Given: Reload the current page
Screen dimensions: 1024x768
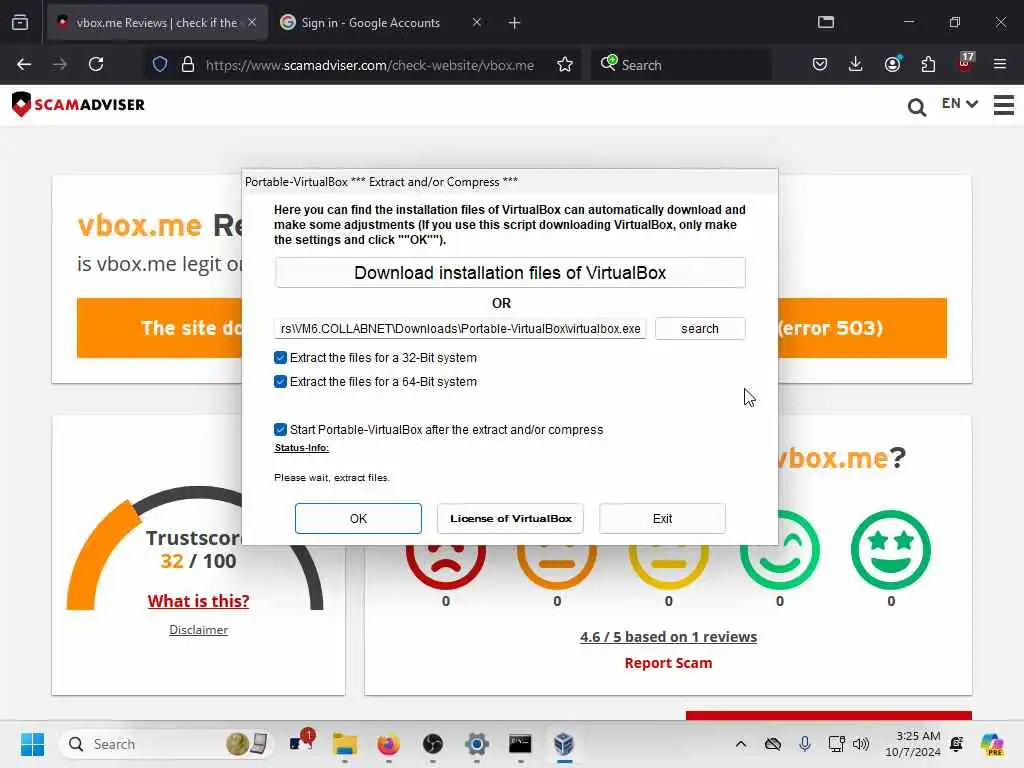Looking at the screenshot, I should (x=96, y=64).
